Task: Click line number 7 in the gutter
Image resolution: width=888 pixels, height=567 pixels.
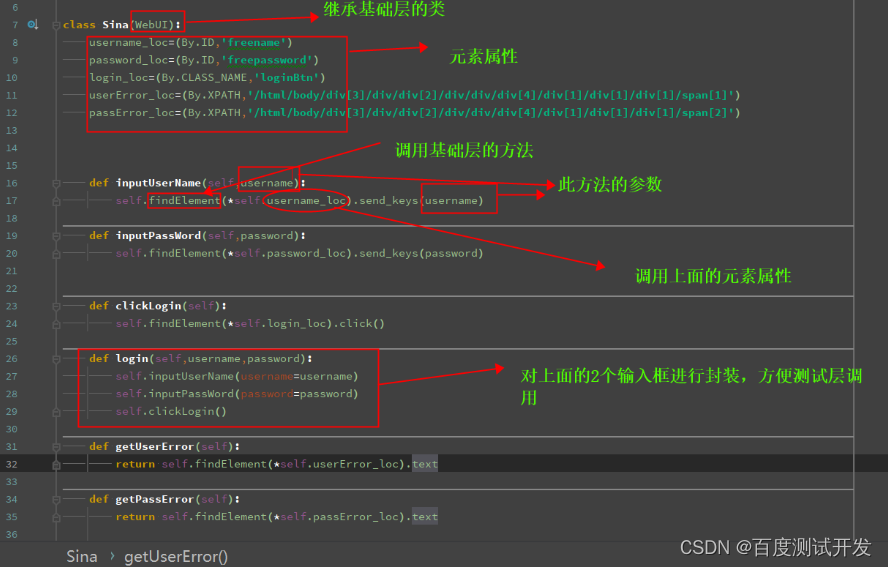Action: click(x=15, y=25)
